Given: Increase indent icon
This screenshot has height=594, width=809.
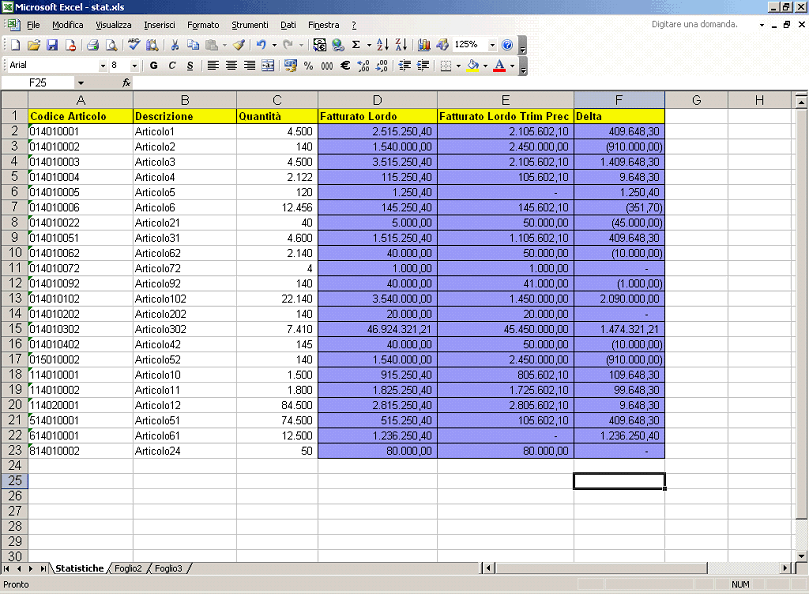Looking at the screenshot, I should 423,66.
